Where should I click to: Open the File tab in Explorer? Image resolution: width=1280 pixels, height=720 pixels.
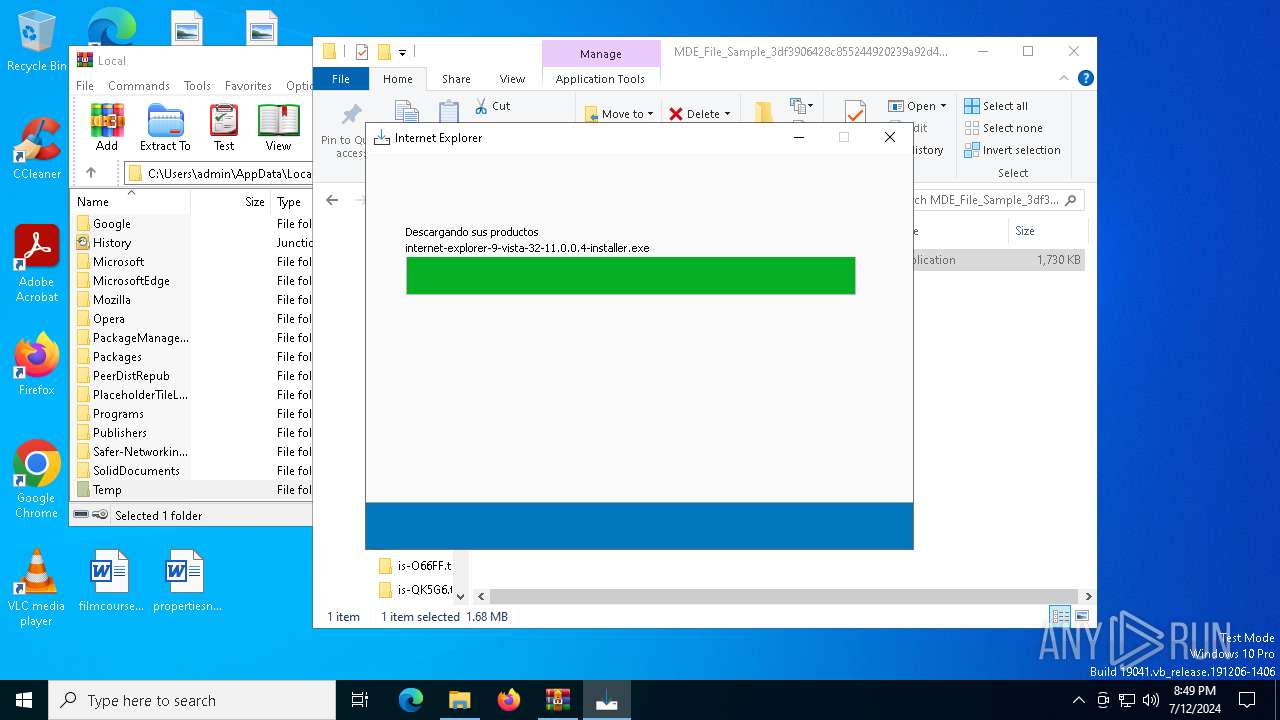point(341,79)
